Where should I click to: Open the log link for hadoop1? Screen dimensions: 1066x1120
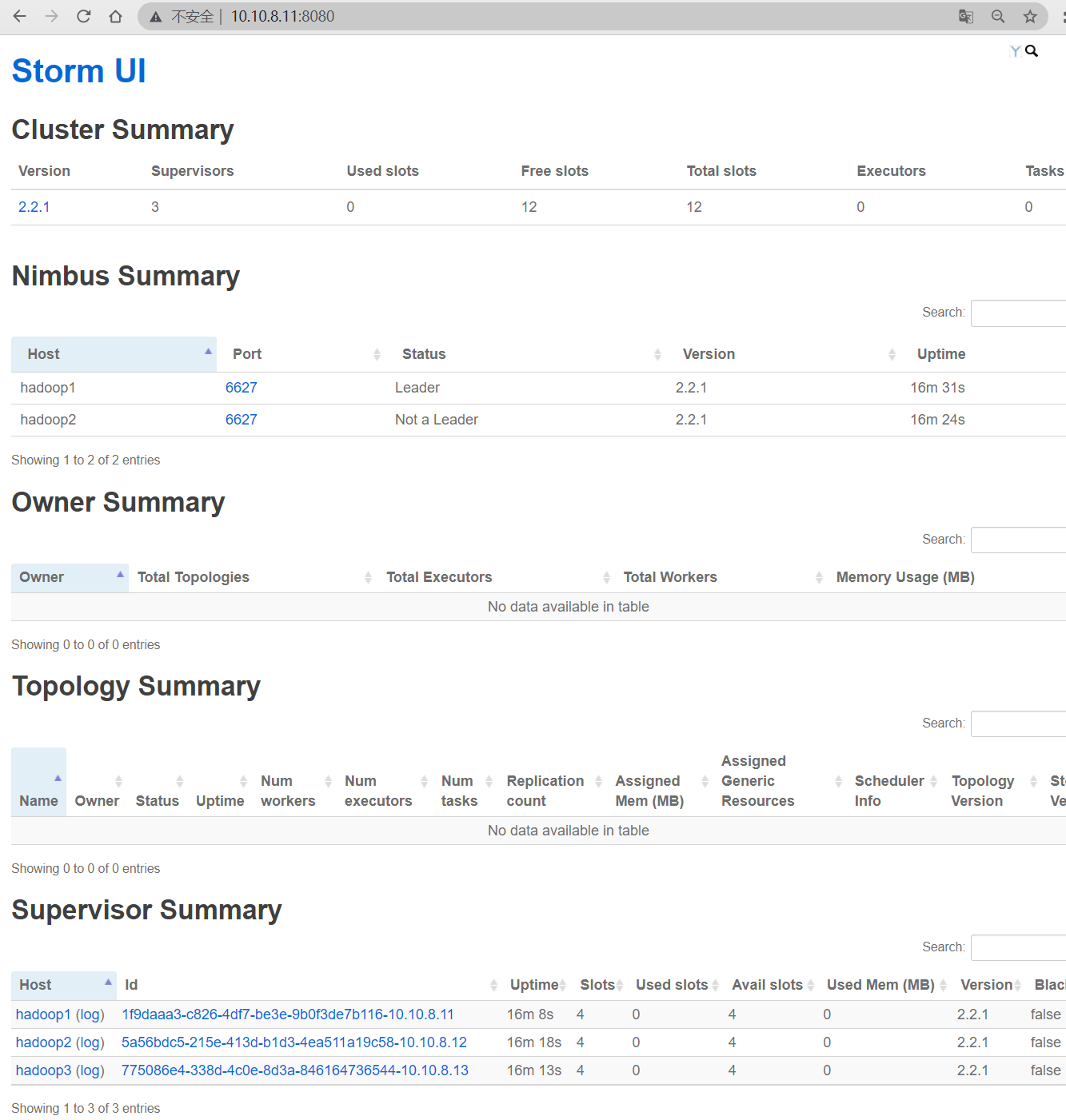pos(90,1014)
